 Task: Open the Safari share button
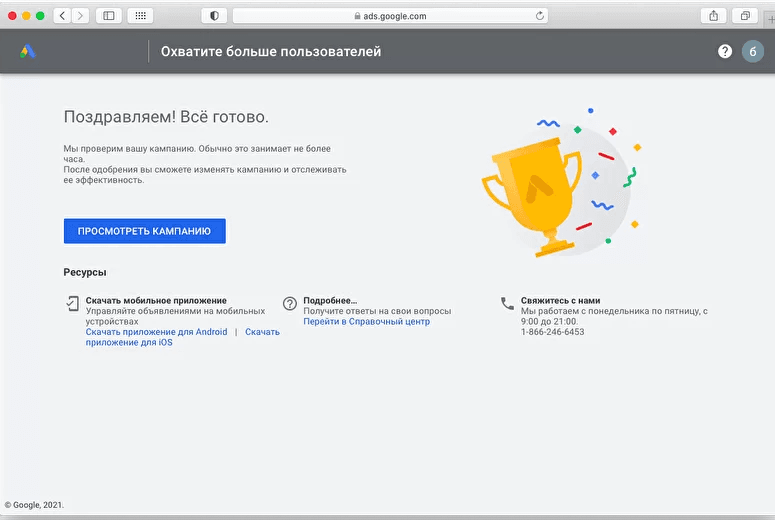(x=714, y=16)
